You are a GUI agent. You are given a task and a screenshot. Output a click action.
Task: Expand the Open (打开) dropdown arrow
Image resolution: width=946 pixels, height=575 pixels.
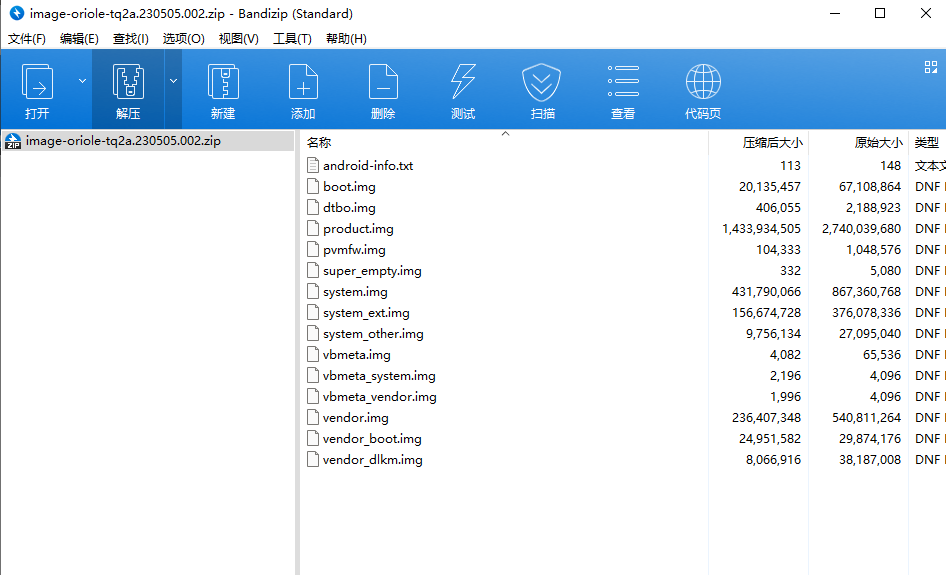coord(82,81)
